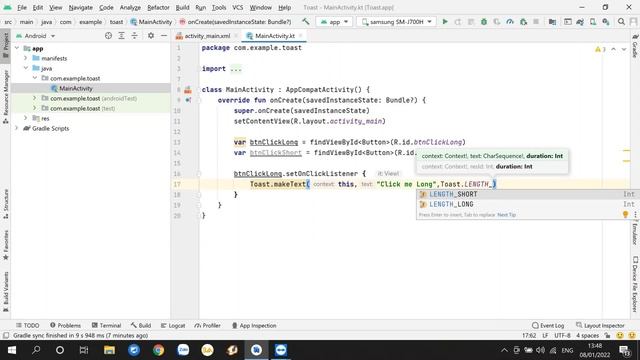Click the override gutter icon beside onCreate

point(188,100)
